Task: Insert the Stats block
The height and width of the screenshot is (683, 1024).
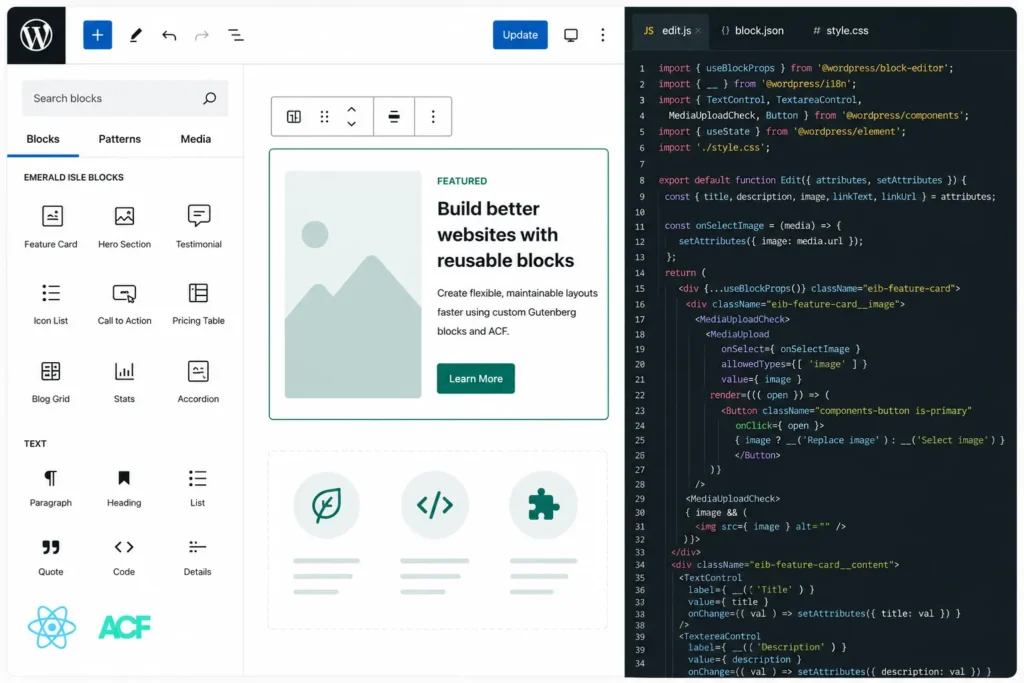Action: tap(124, 382)
